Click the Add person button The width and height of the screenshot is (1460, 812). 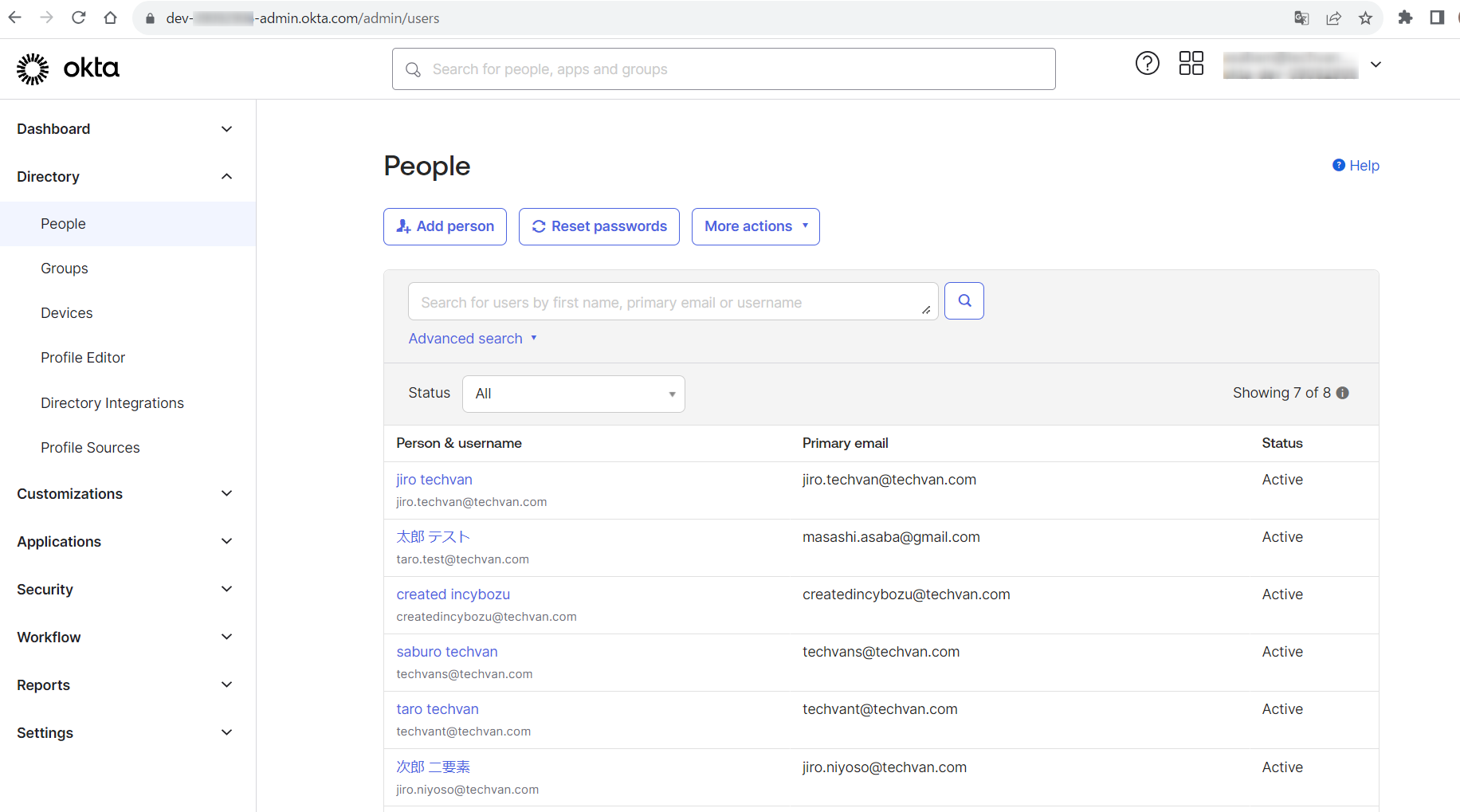click(x=445, y=226)
